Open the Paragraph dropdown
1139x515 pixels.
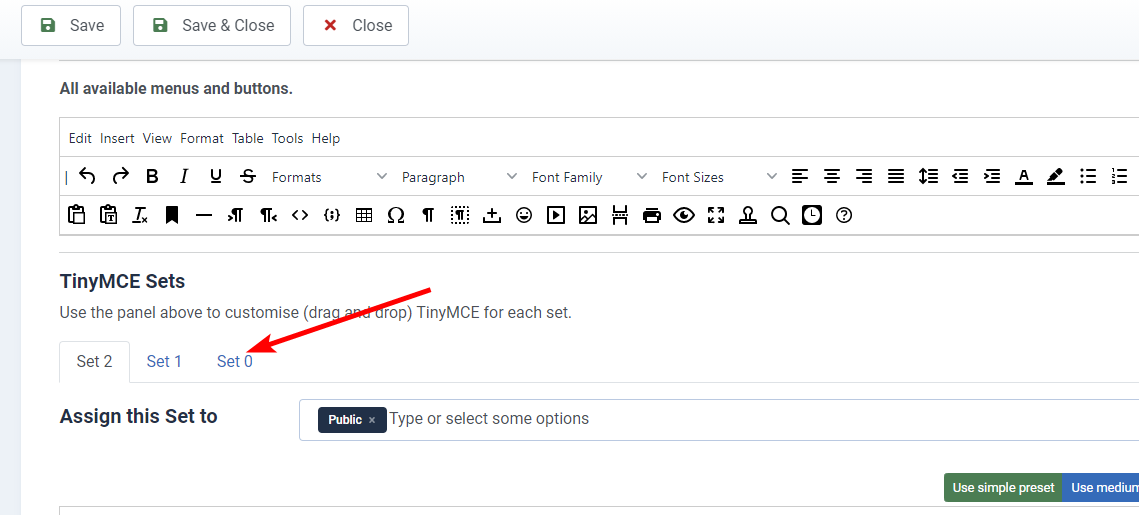click(x=459, y=177)
